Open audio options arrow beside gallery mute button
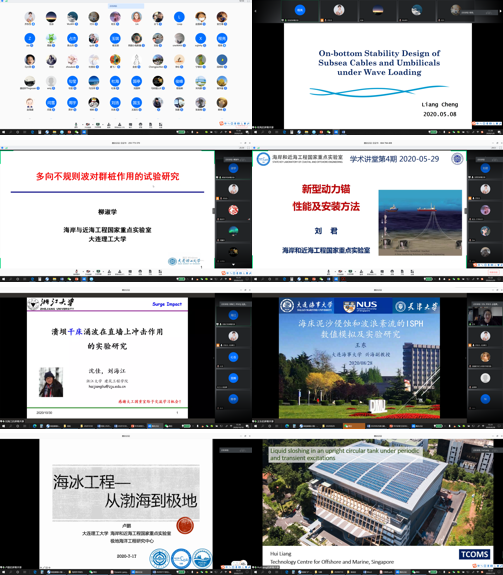 tap(82, 124)
